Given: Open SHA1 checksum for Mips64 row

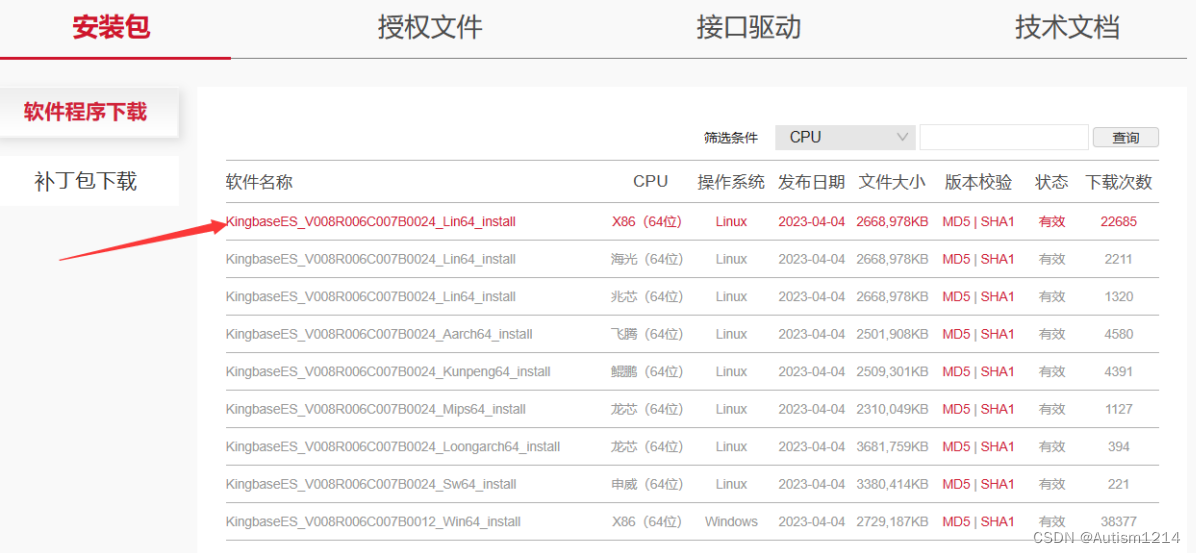Looking at the screenshot, I should [x=998, y=409].
